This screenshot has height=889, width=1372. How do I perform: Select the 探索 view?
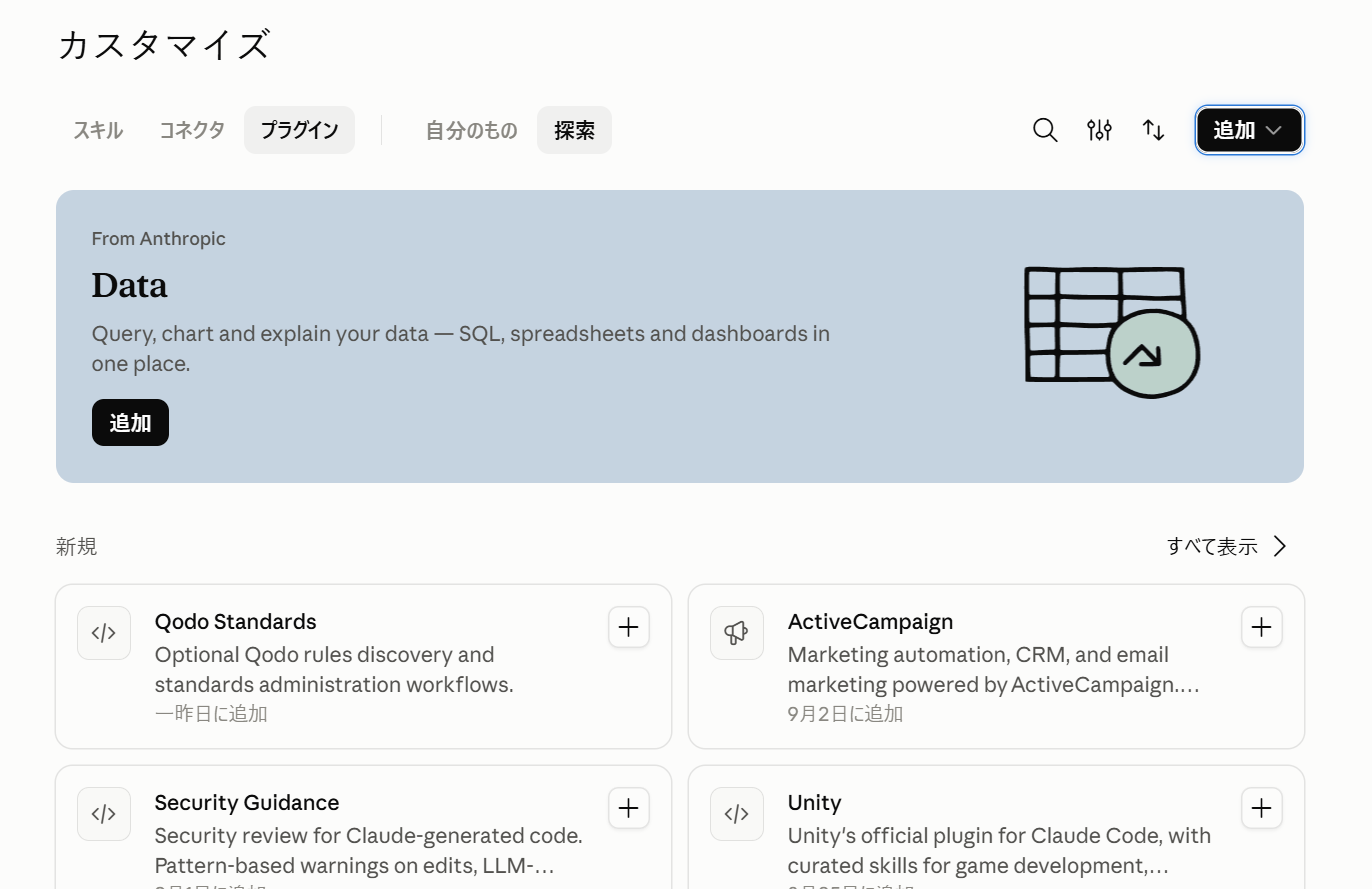pyautogui.click(x=574, y=130)
